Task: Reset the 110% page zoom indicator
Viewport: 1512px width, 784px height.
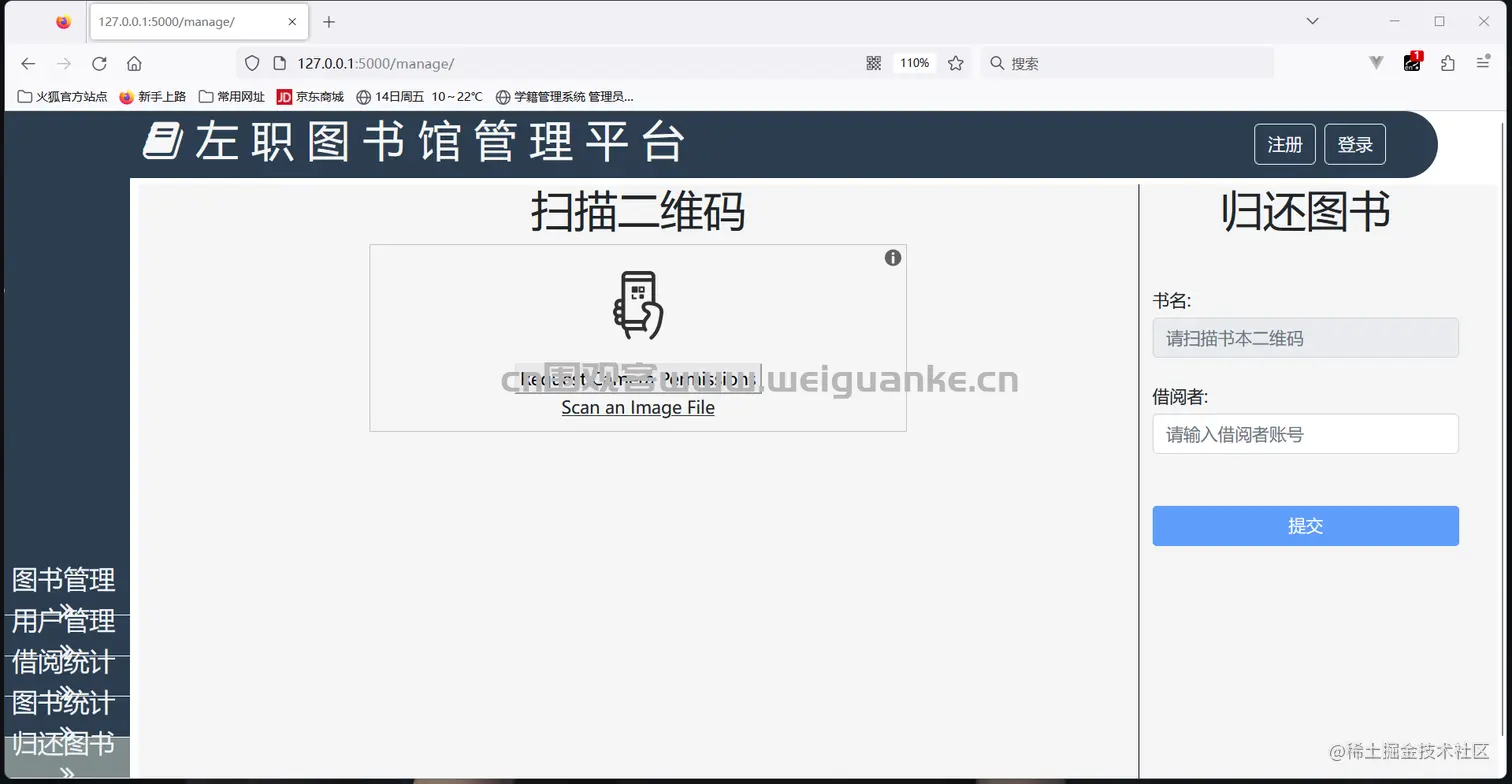Action: click(x=913, y=62)
